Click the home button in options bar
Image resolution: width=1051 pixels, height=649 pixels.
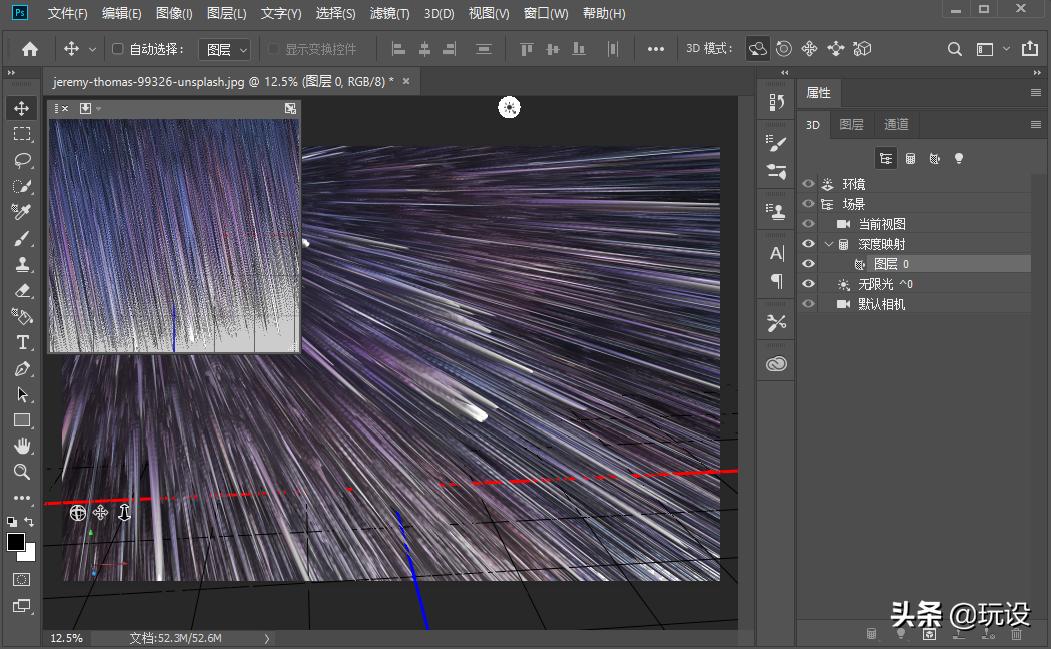coord(30,48)
